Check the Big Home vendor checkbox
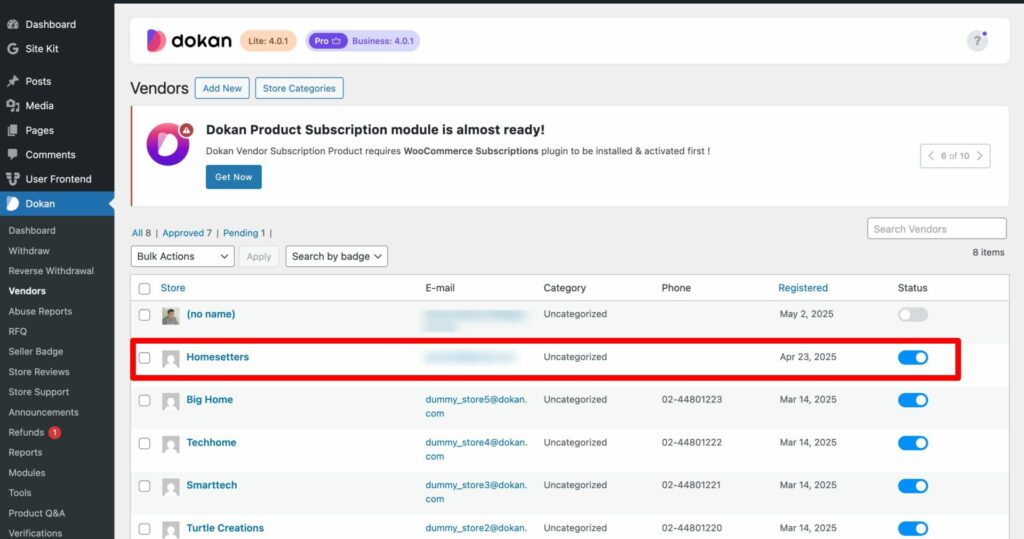This screenshot has height=539, width=1024. (x=145, y=400)
